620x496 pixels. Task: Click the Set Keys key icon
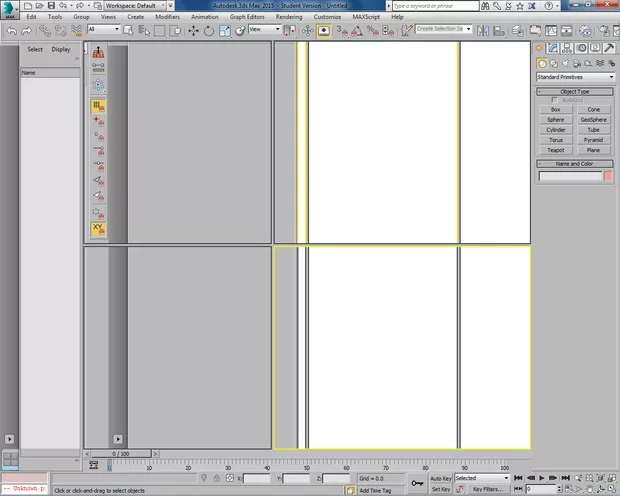(417, 484)
